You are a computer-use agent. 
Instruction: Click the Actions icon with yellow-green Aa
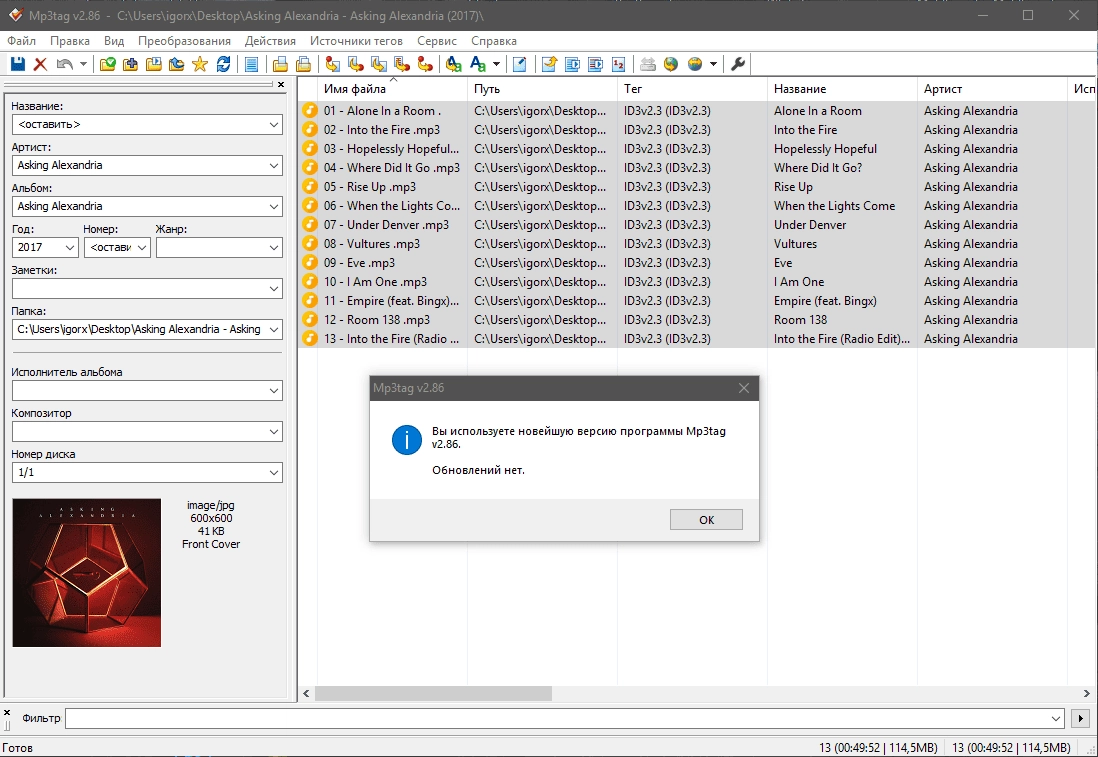pyautogui.click(x=454, y=64)
